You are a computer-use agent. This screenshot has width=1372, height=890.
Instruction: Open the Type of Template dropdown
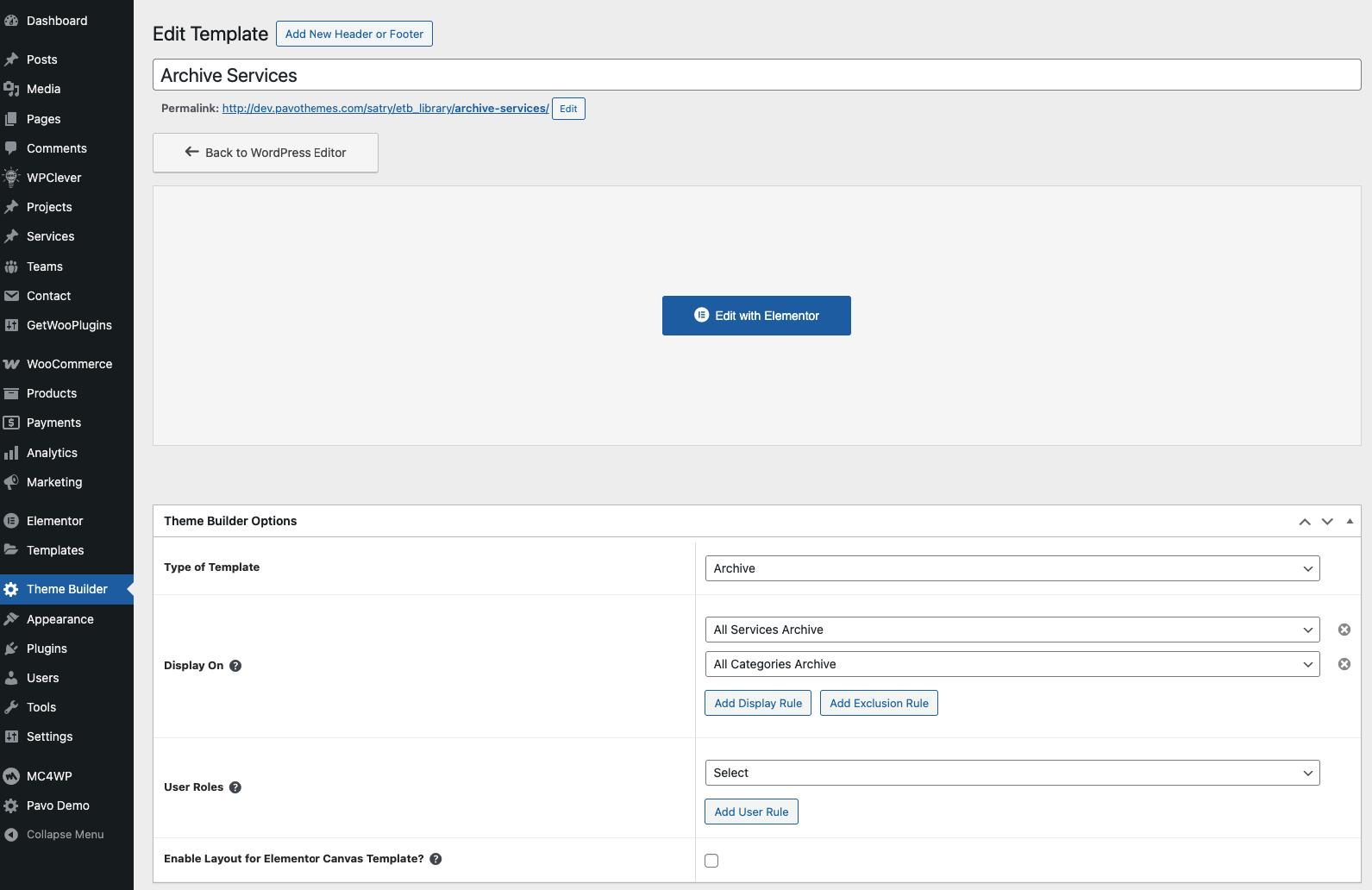[1012, 568]
